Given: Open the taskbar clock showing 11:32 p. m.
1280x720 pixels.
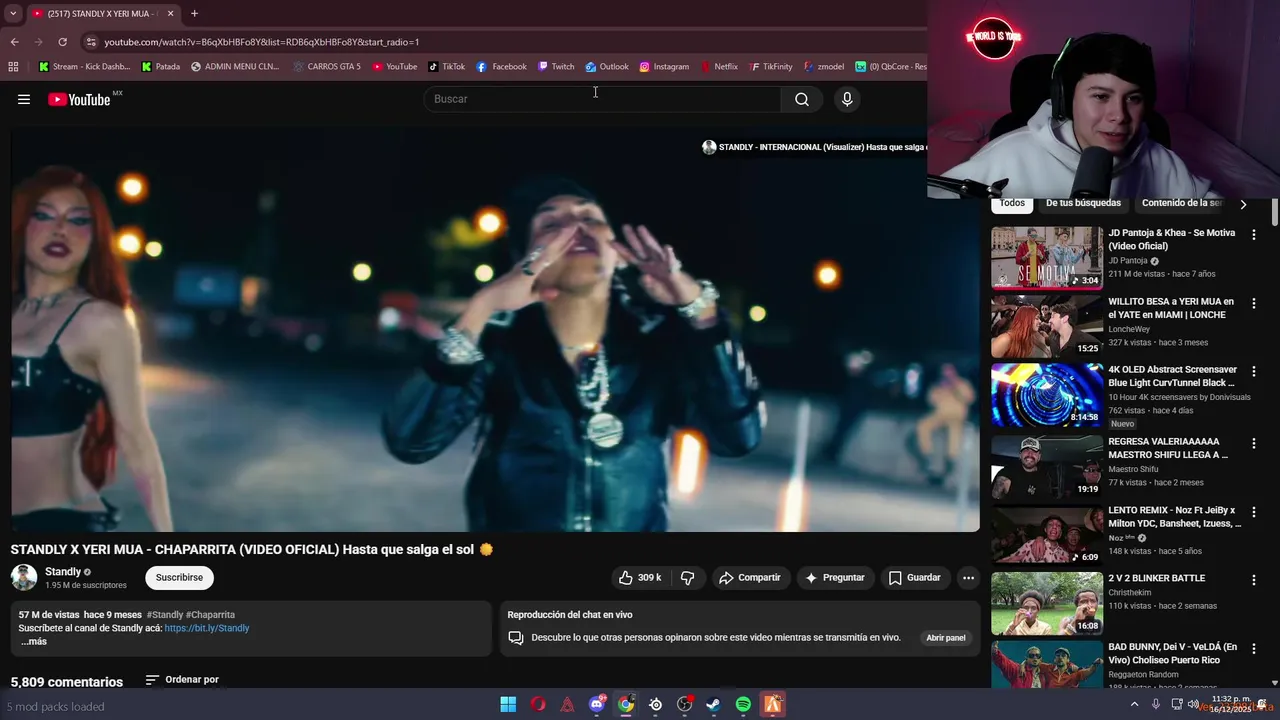Looking at the screenshot, I should coord(1231,704).
